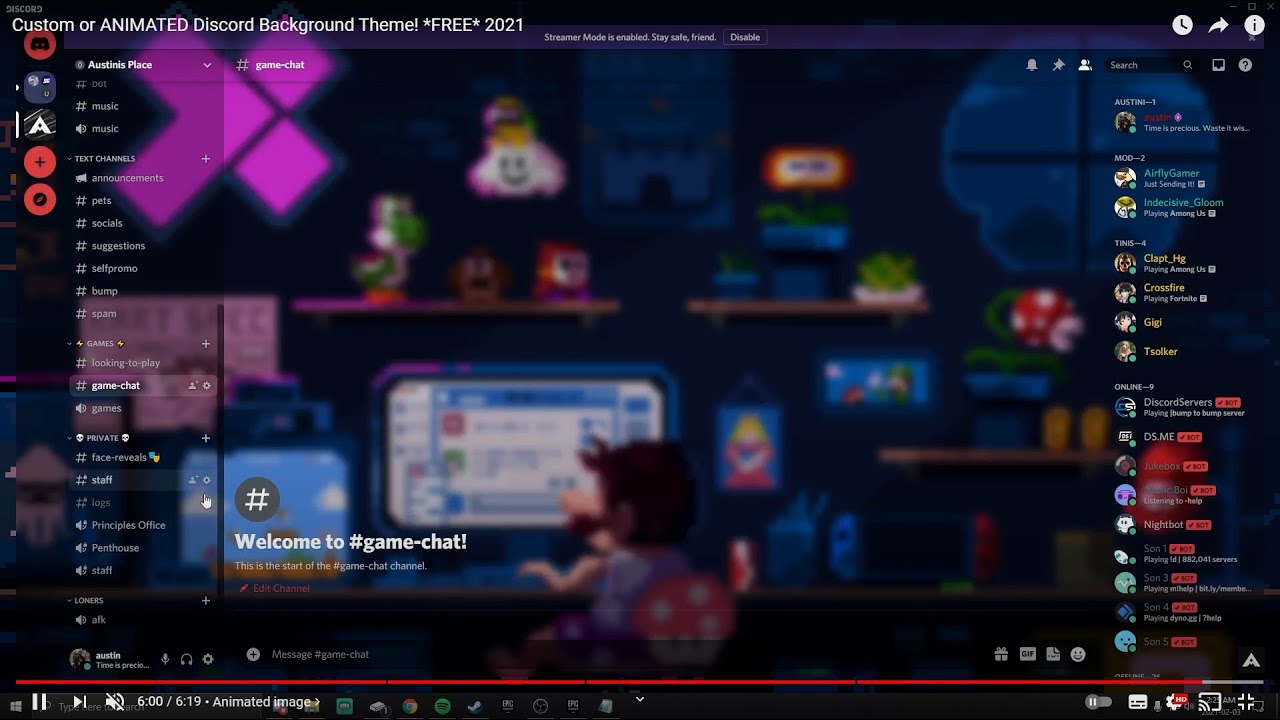The height and width of the screenshot is (720, 1280).
Task: Open the Discord home button
Action: [x=40, y=45]
